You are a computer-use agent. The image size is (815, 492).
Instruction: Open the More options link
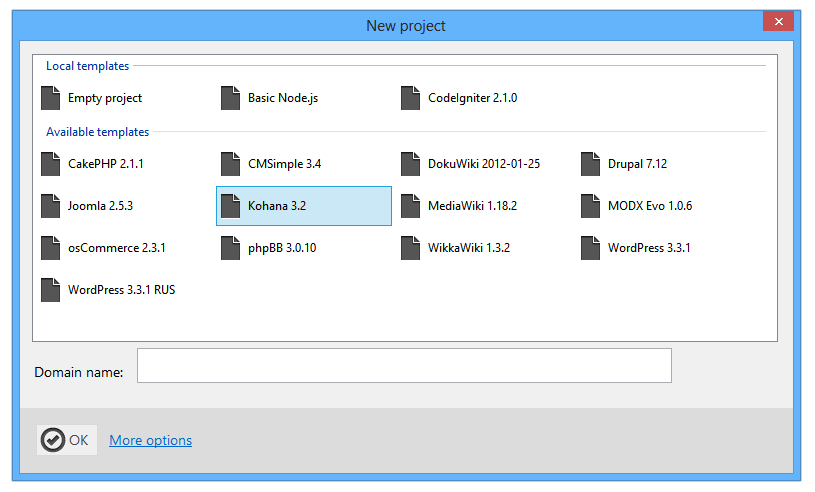point(150,441)
